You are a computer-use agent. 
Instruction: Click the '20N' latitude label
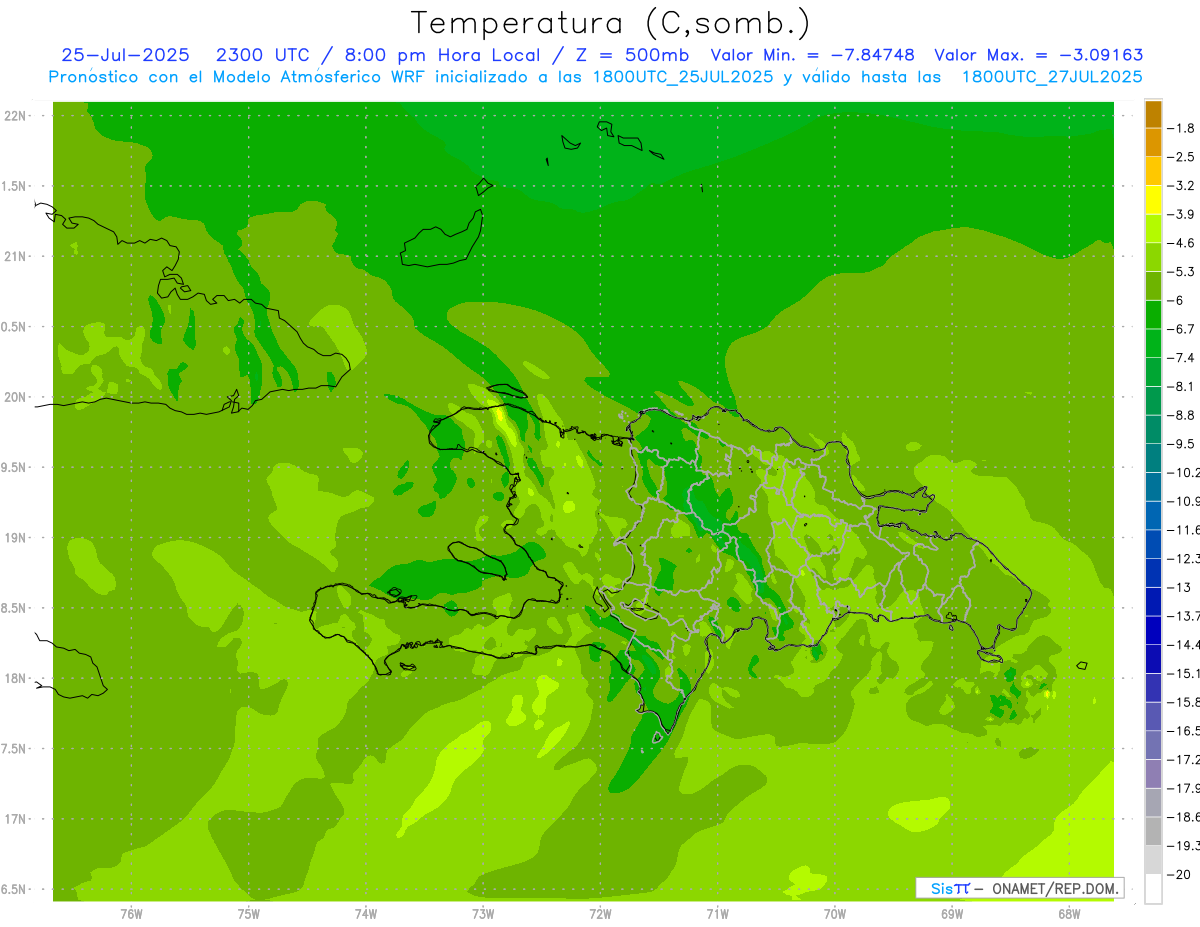click(17, 397)
